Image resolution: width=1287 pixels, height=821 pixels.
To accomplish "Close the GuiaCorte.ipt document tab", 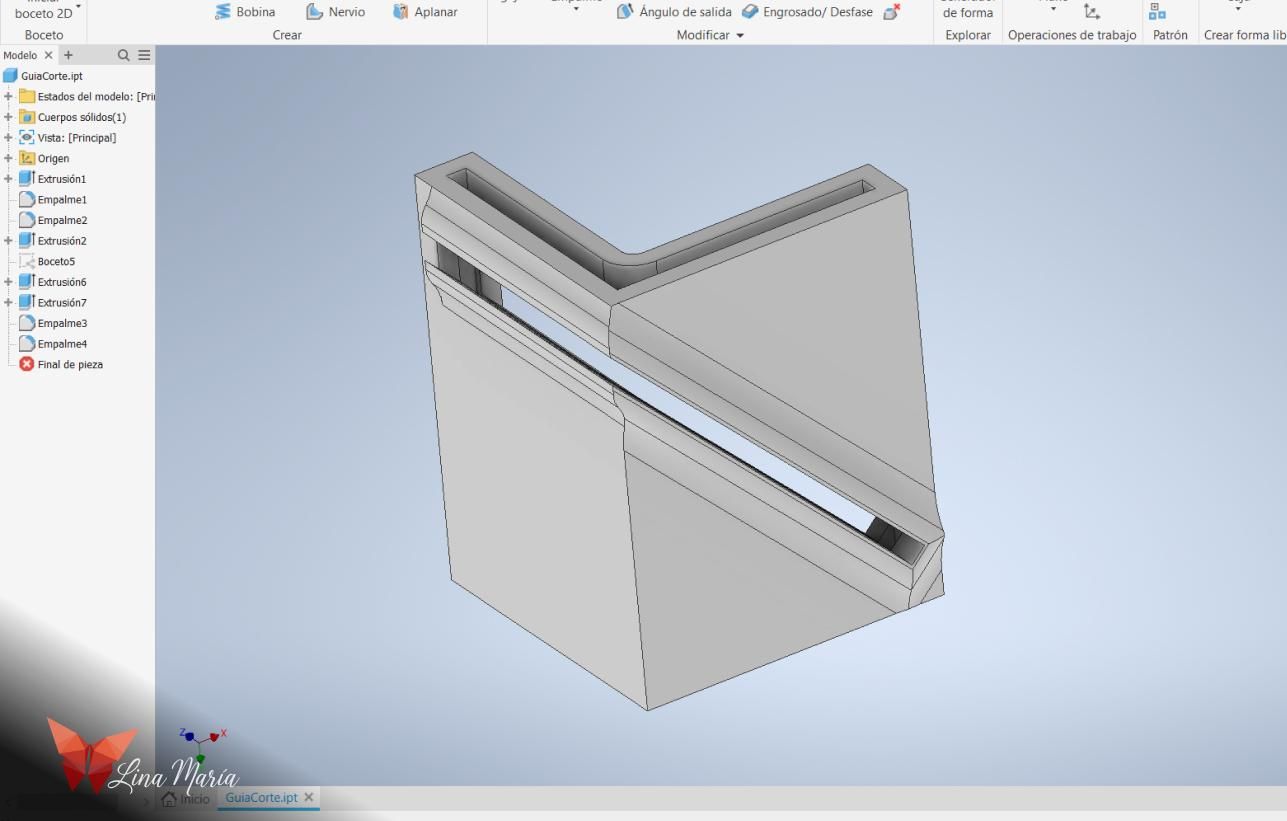I will click(x=309, y=797).
